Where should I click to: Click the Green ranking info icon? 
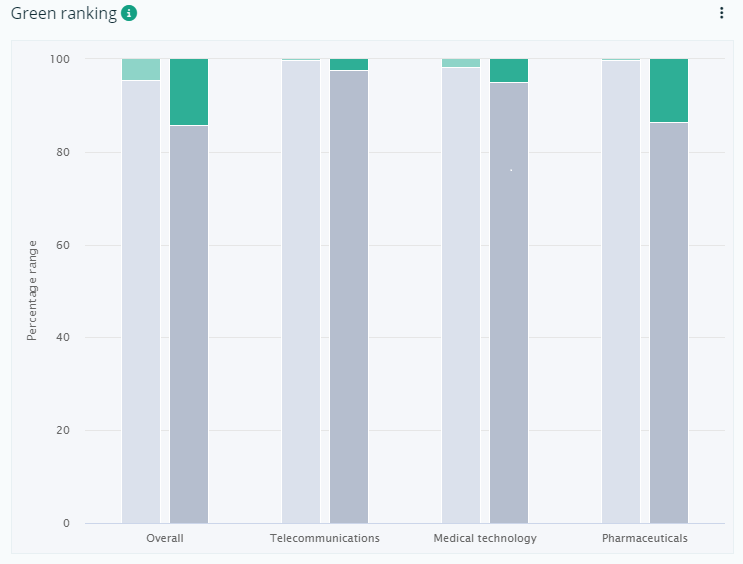129,13
